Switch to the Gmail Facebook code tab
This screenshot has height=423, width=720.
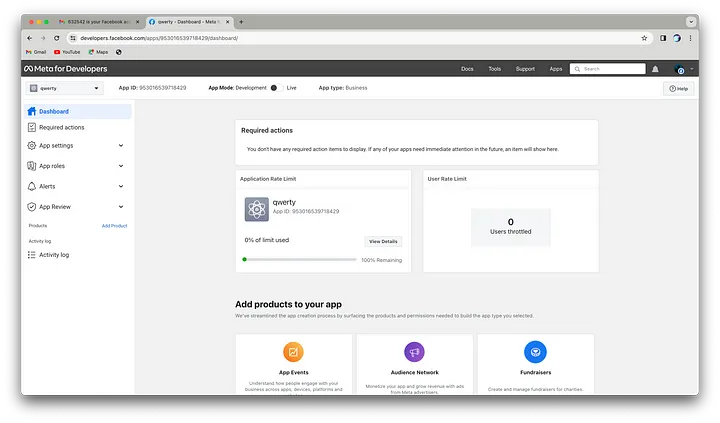[99, 22]
